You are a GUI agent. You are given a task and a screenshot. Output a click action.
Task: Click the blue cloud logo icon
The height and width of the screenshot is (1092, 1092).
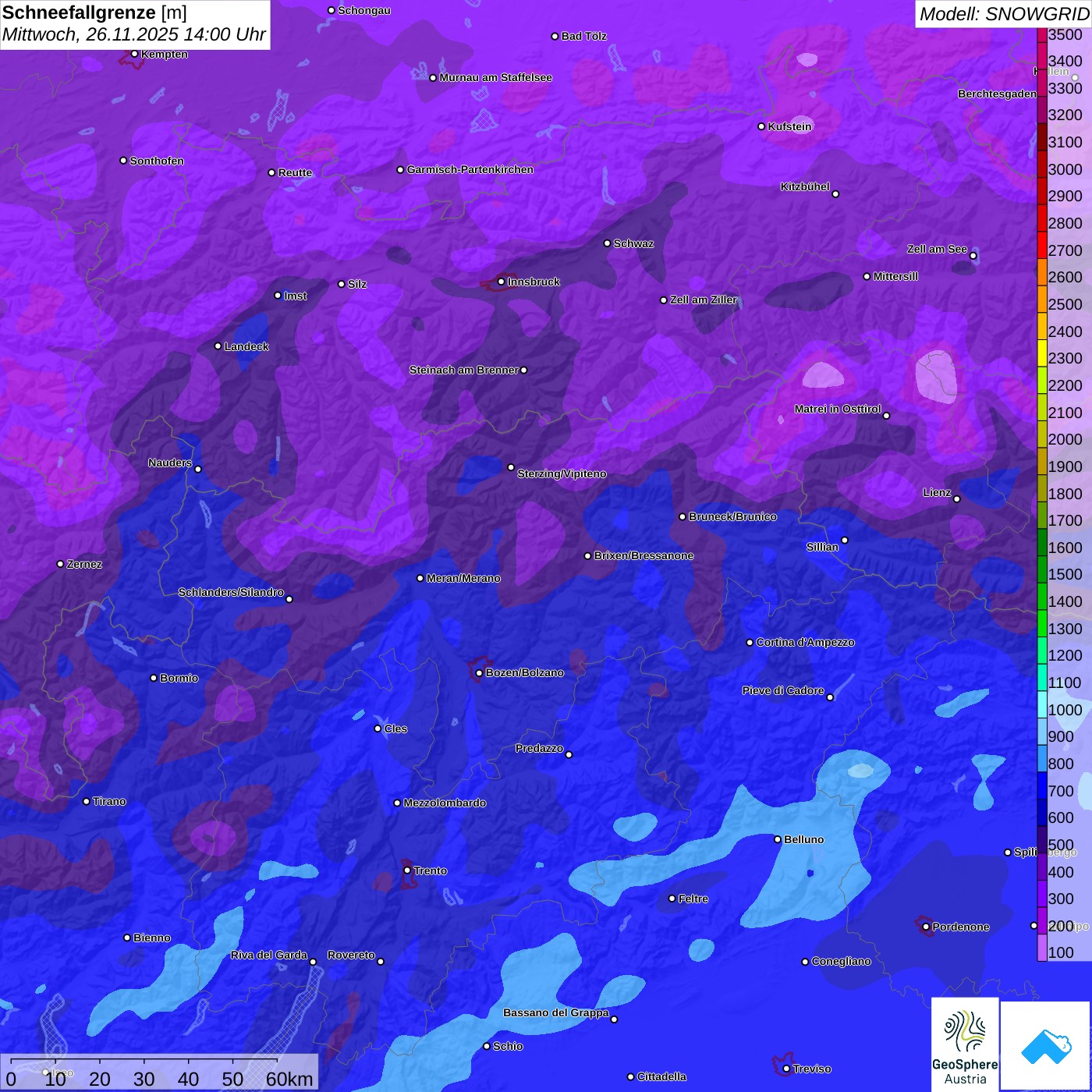(x=1046, y=1046)
